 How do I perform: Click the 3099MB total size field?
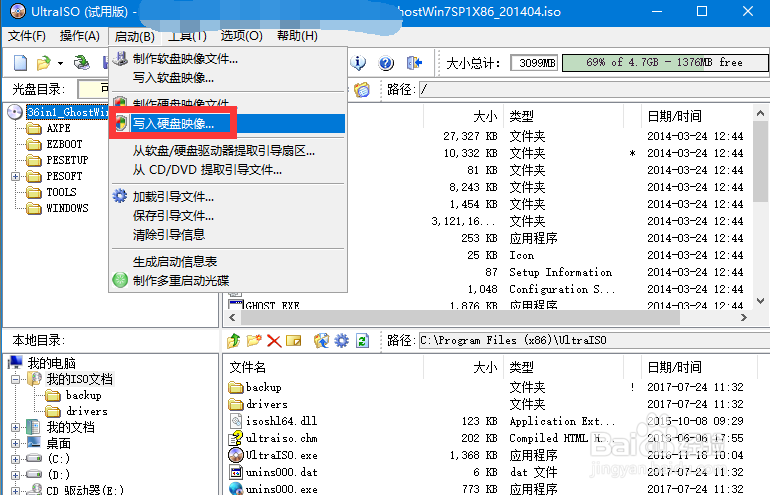[534, 63]
